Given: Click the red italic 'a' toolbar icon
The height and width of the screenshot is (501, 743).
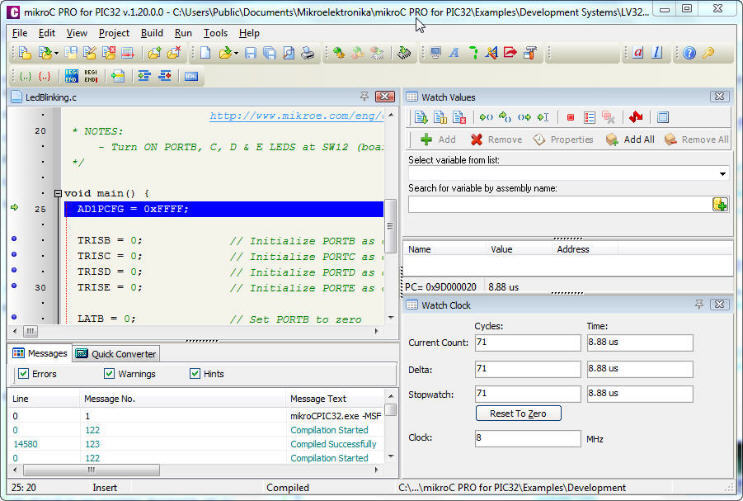Looking at the screenshot, I should point(638,53).
